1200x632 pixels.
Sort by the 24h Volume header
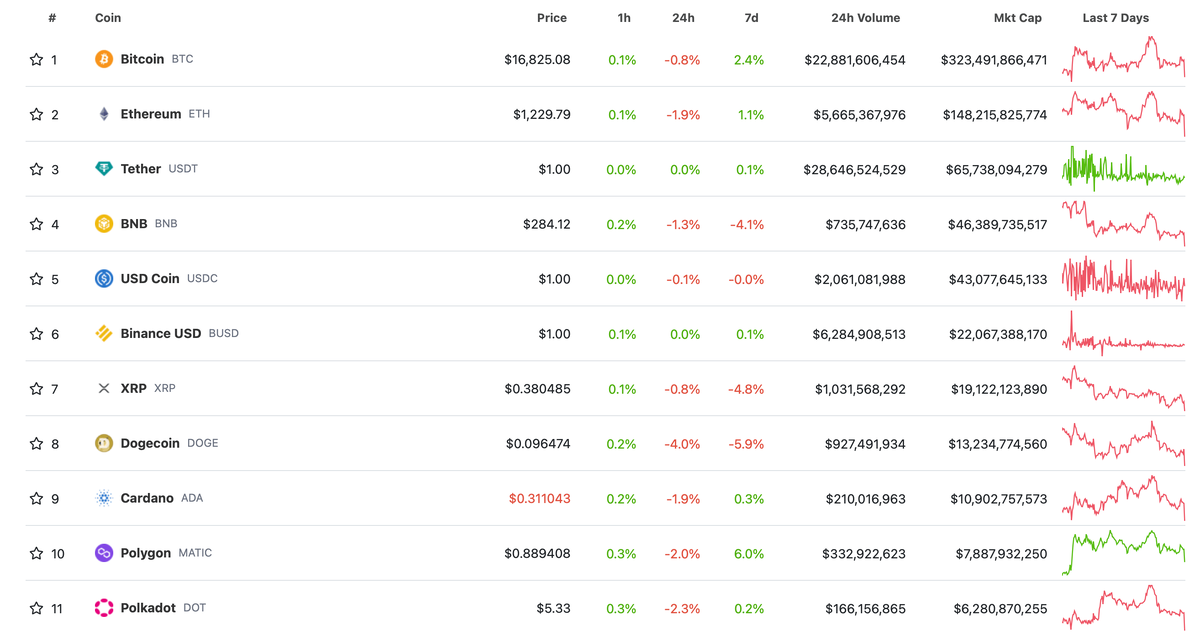[x=865, y=18]
